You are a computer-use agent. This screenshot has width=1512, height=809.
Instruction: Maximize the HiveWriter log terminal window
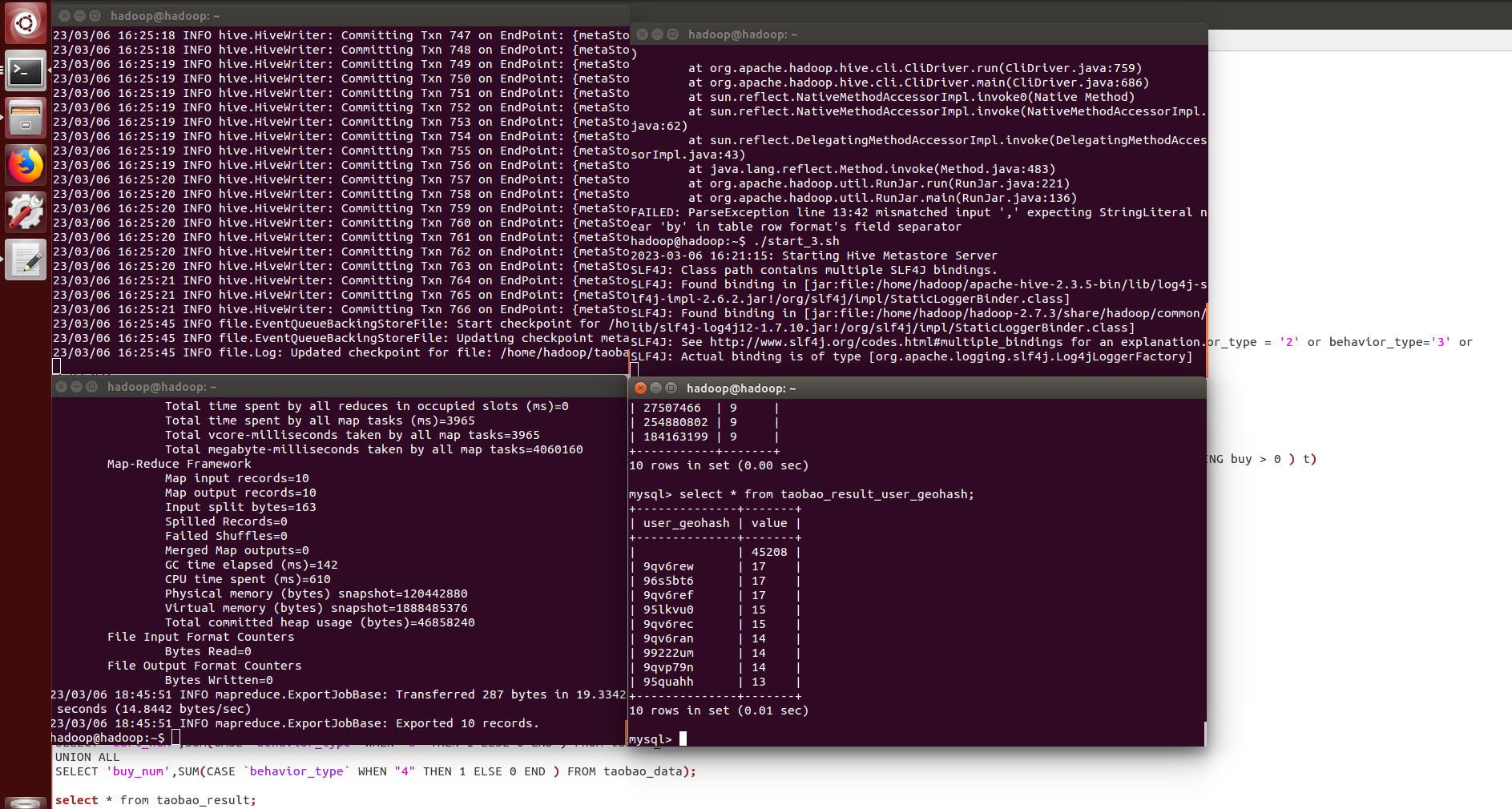[x=95, y=16]
